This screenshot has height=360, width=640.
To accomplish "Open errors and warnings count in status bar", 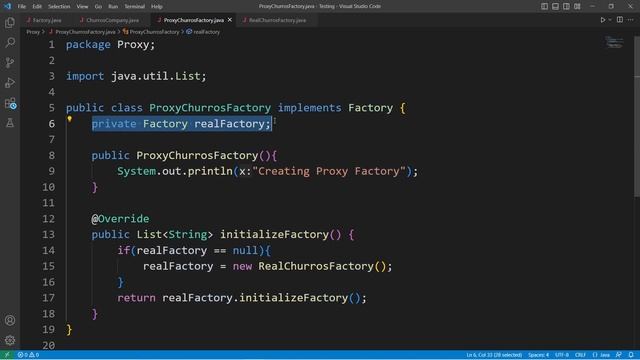I will pyautogui.click(x=28, y=355).
